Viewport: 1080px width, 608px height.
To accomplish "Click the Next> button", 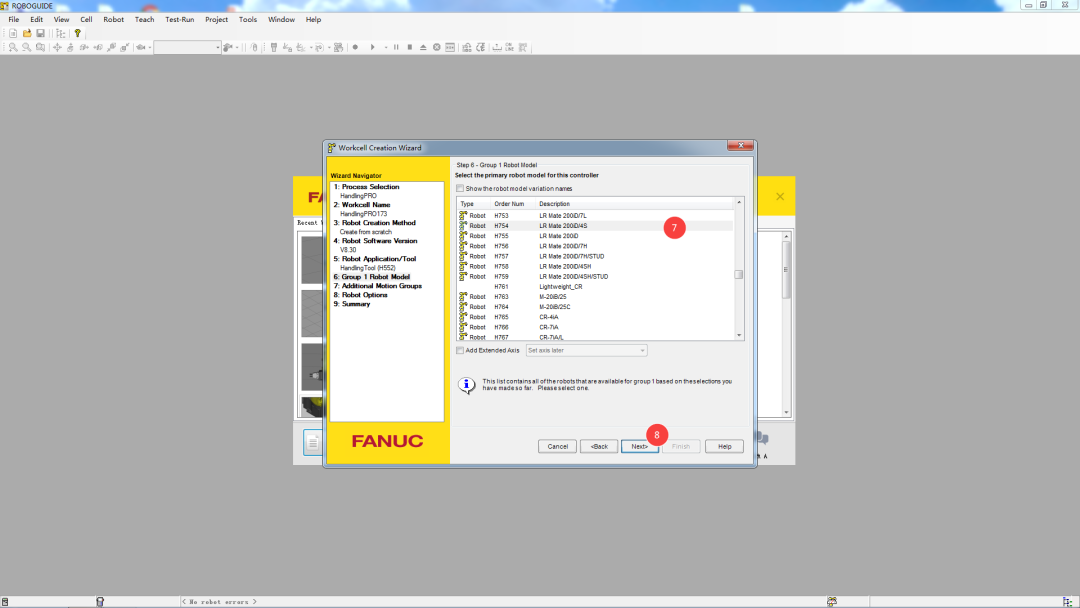I will 639,446.
